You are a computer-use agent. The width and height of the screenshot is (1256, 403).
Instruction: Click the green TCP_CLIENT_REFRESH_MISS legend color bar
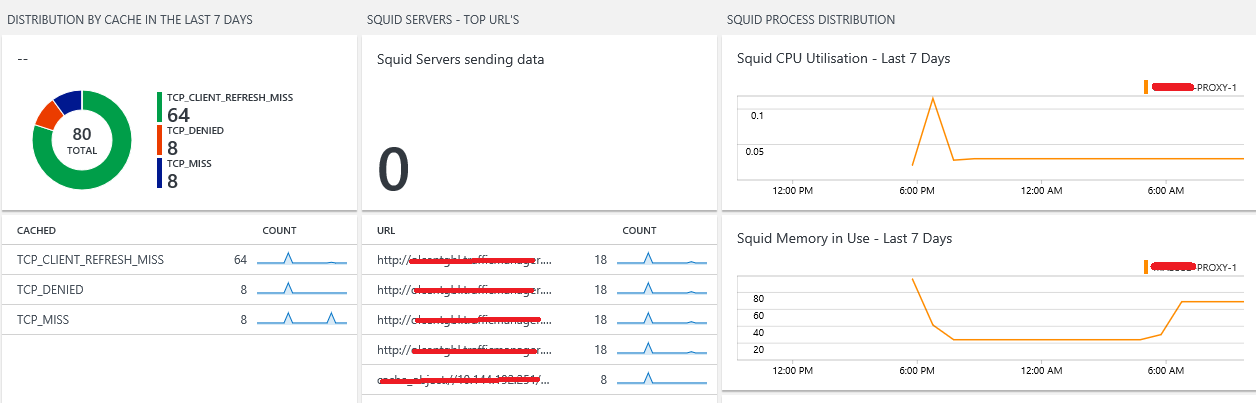159,107
